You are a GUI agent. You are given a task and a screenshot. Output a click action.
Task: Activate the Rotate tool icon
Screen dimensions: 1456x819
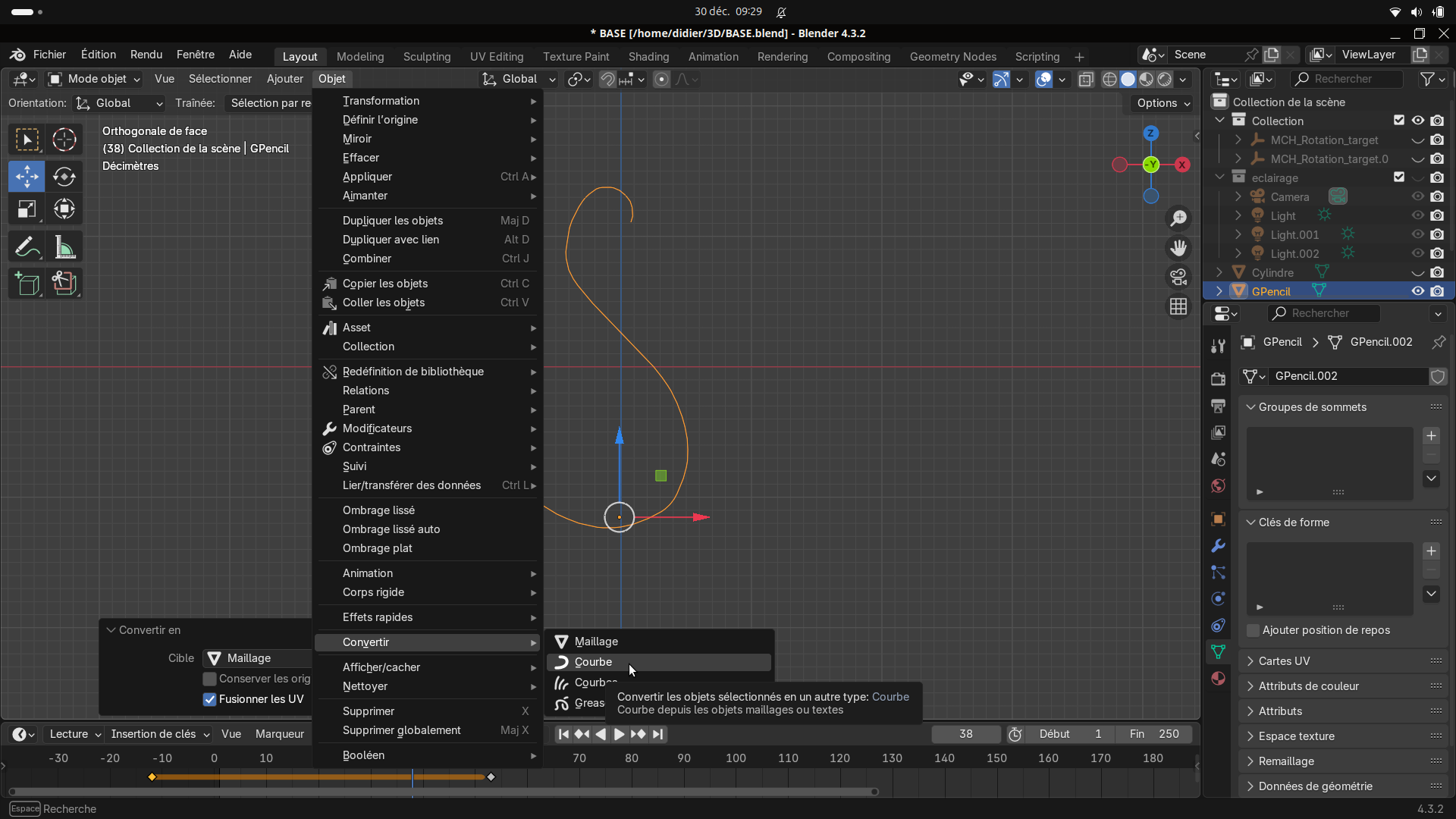point(64,177)
